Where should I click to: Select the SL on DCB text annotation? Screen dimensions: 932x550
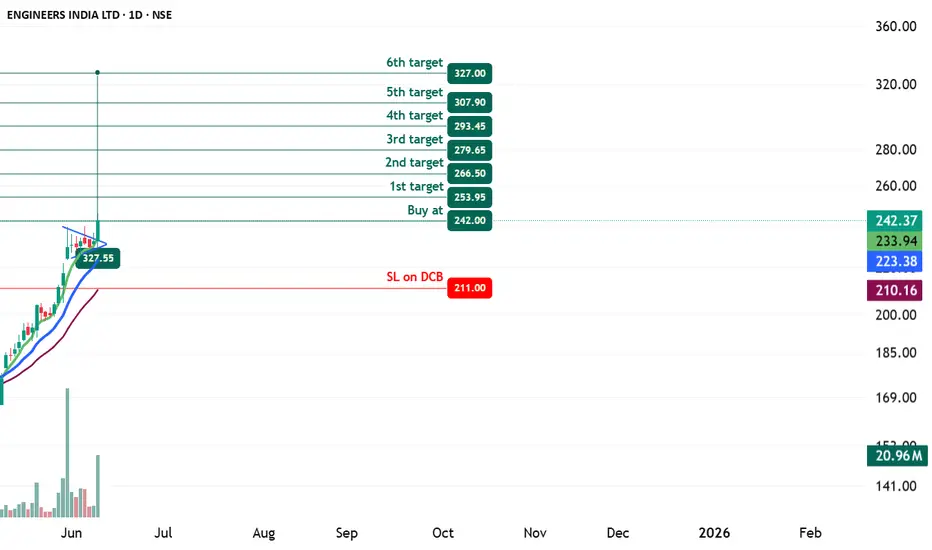click(415, 276)
